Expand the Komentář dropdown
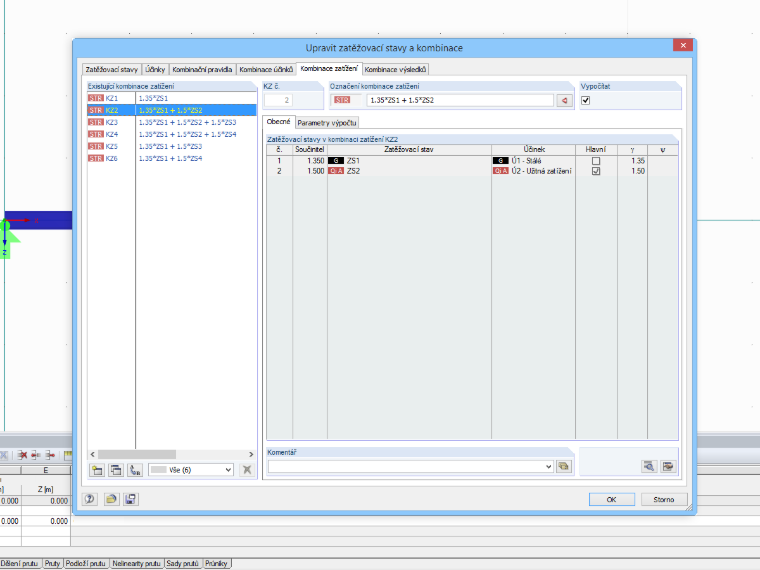760x570 pixels. [548, 466]
